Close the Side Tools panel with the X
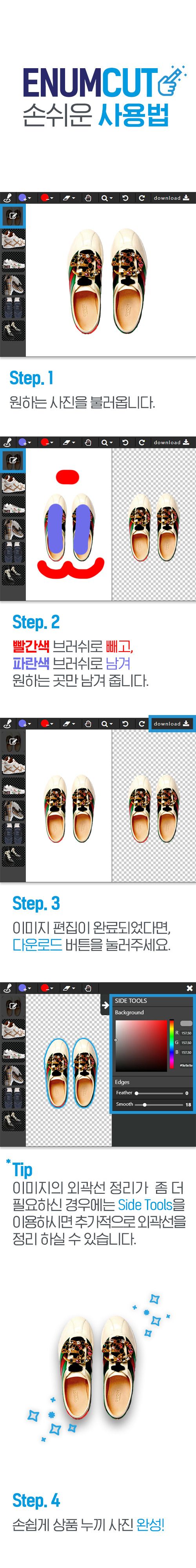This screenshot has width=196, height=1568. click(189, 988)
